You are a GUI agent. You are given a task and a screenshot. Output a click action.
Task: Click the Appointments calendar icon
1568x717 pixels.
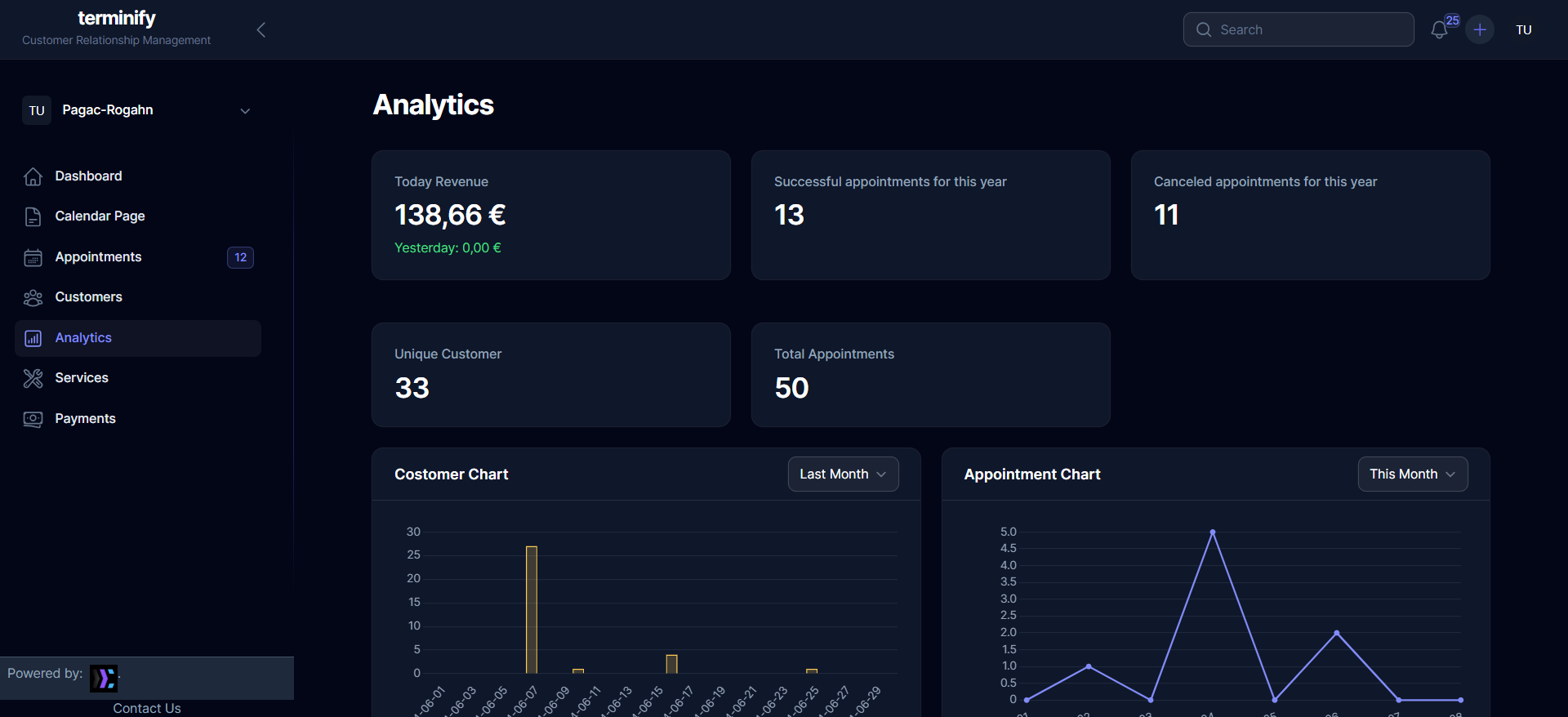pos(33,257)
